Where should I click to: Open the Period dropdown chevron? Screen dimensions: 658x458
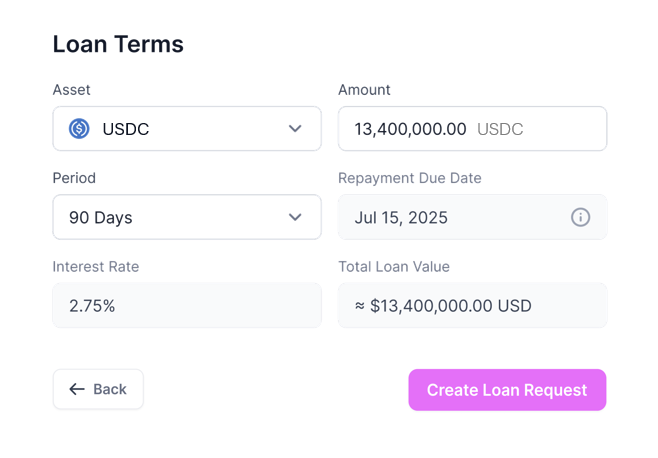pos(295,217)
